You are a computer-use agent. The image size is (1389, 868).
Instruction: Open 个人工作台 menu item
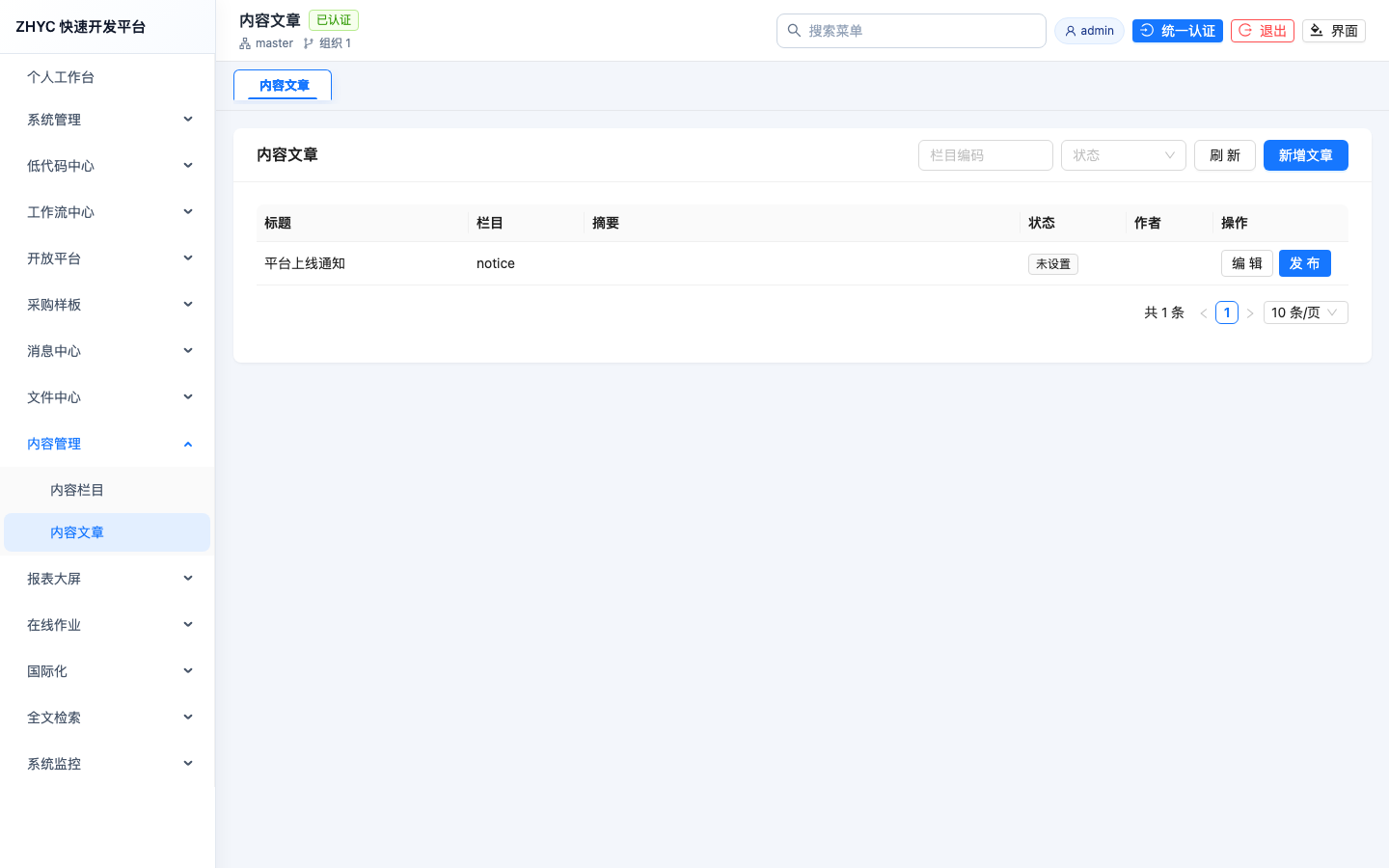(107, 77)
